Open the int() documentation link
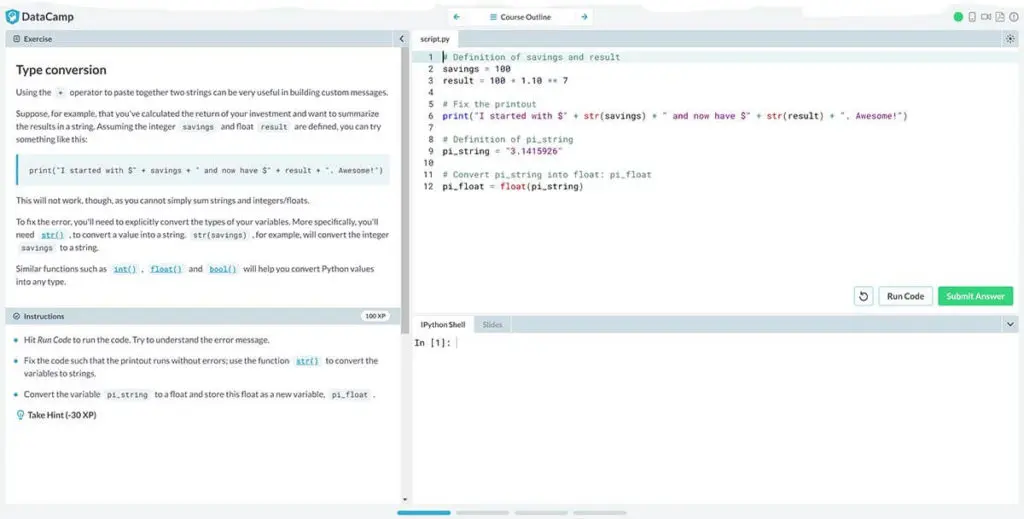Screen dimensions: 1024x519 click(x=124, y=269)
